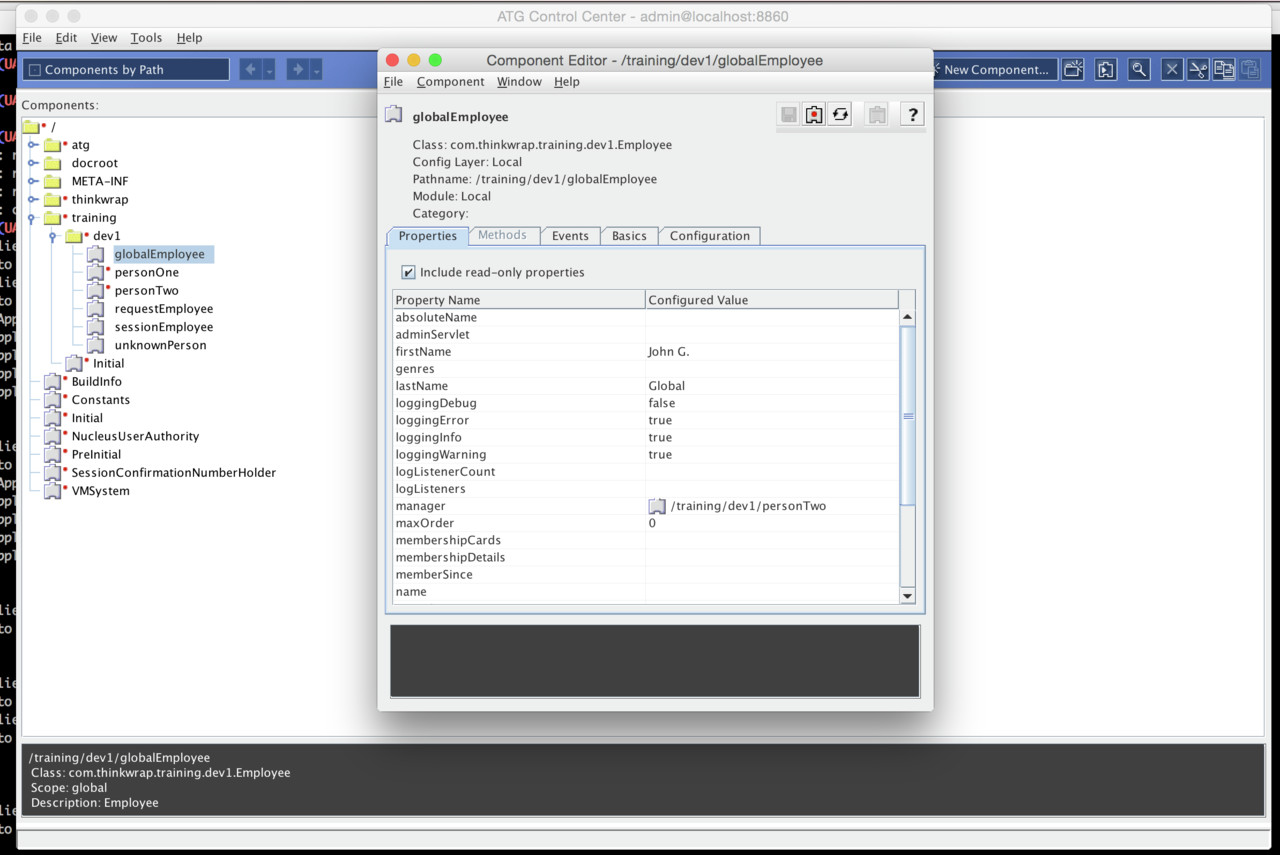Click the thinkwrap folder icon
This screenshot has height=855, width=1280.
click(53, 199)
